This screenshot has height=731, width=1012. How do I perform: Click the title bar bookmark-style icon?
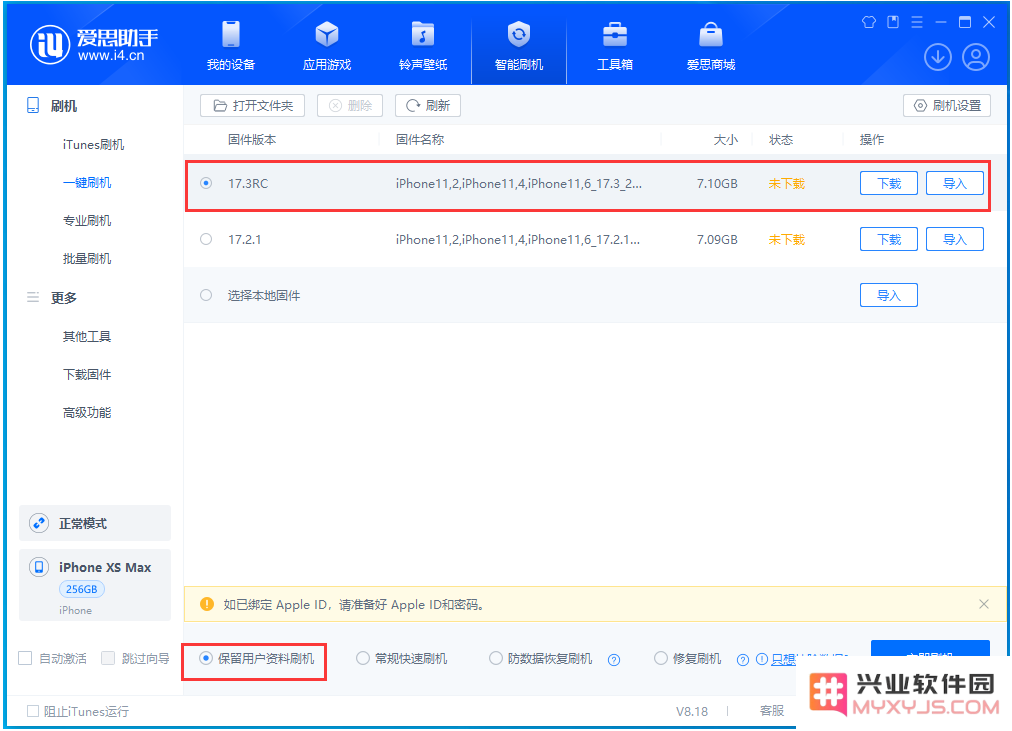tap(893, 22)
